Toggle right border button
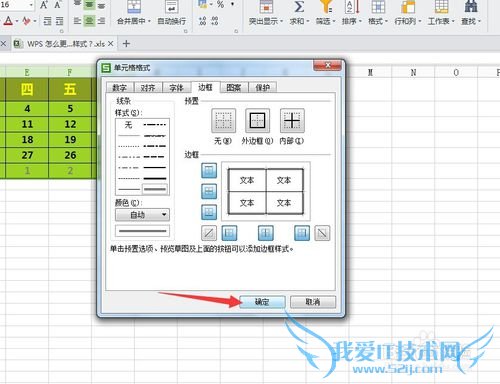The height and width of the screenshot is (384, 500). point(302,233)
